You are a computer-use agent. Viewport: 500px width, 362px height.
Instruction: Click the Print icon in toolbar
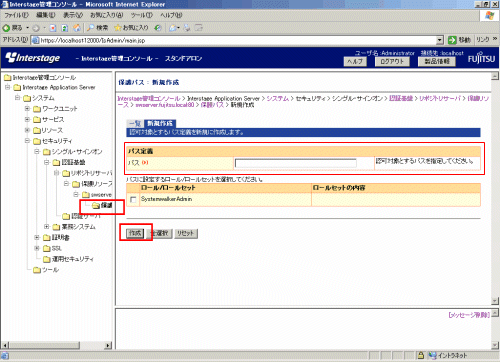click(187, 28)
